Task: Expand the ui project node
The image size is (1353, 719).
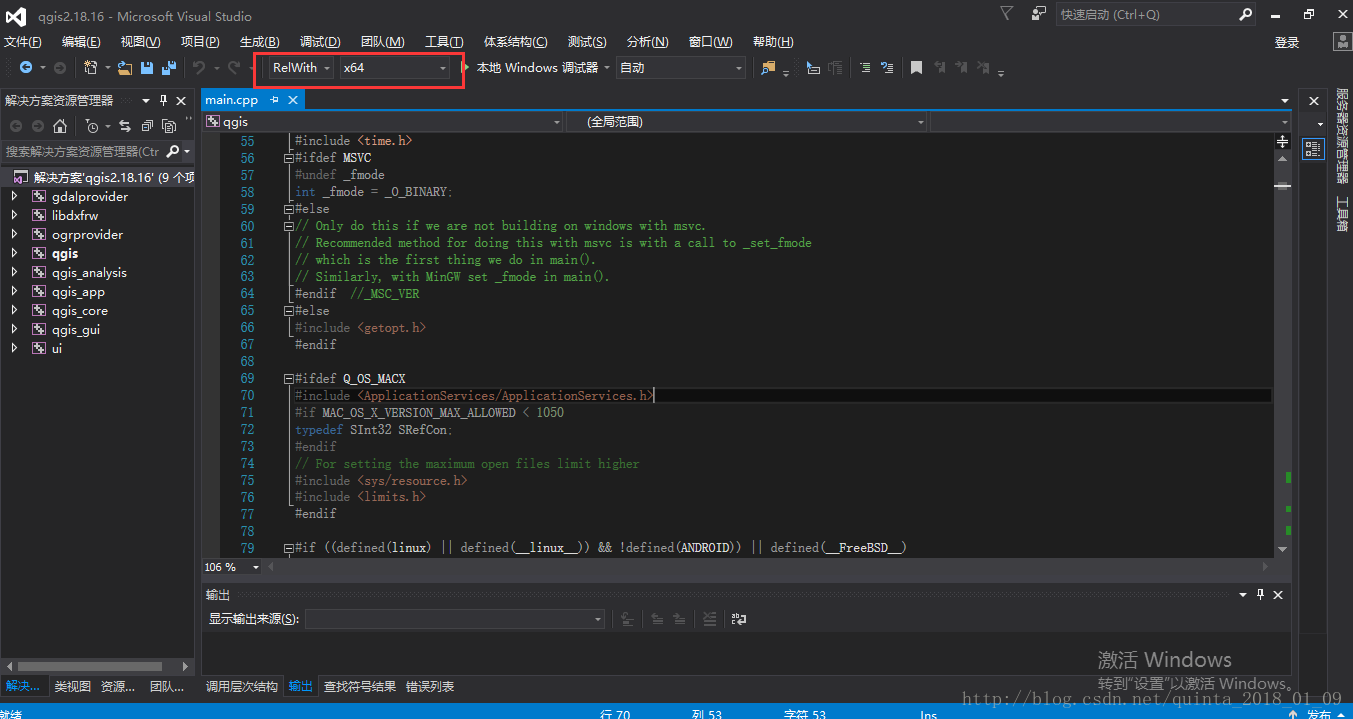Action: (x=14, y=348)
